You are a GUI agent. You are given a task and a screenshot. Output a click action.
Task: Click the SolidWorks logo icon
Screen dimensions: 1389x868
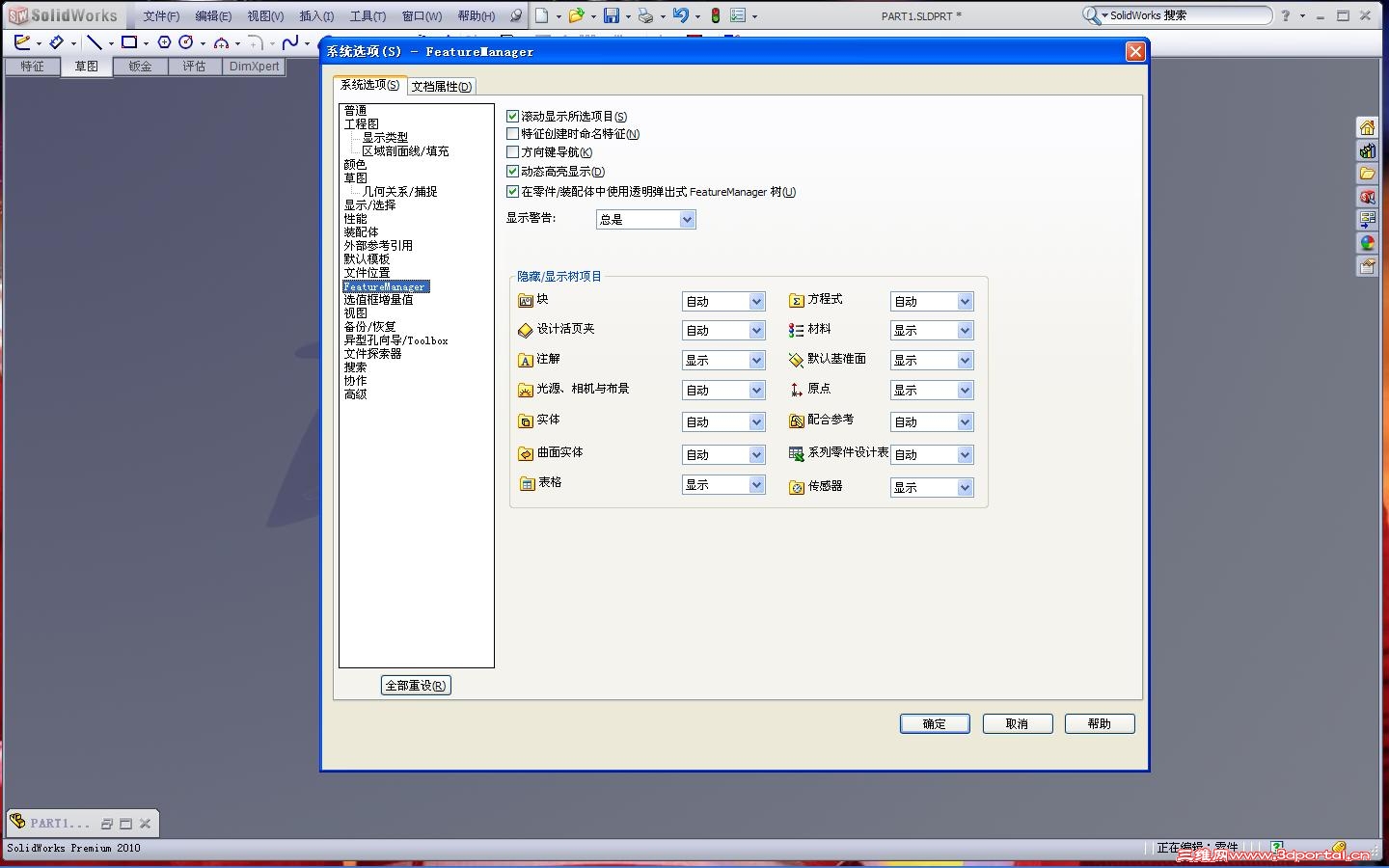pos(17,15)
